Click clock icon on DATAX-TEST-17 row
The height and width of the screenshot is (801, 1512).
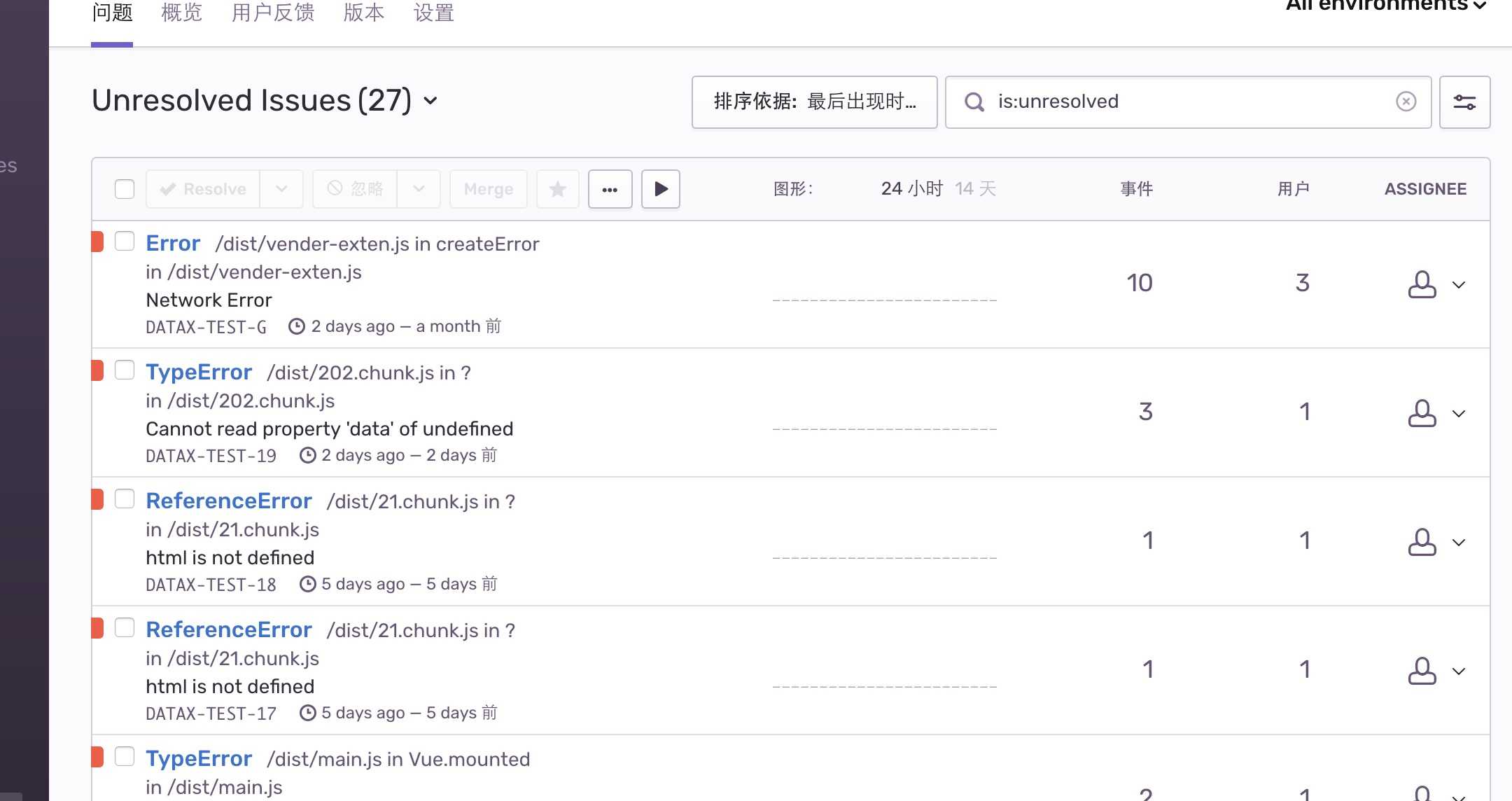point(307,713)
